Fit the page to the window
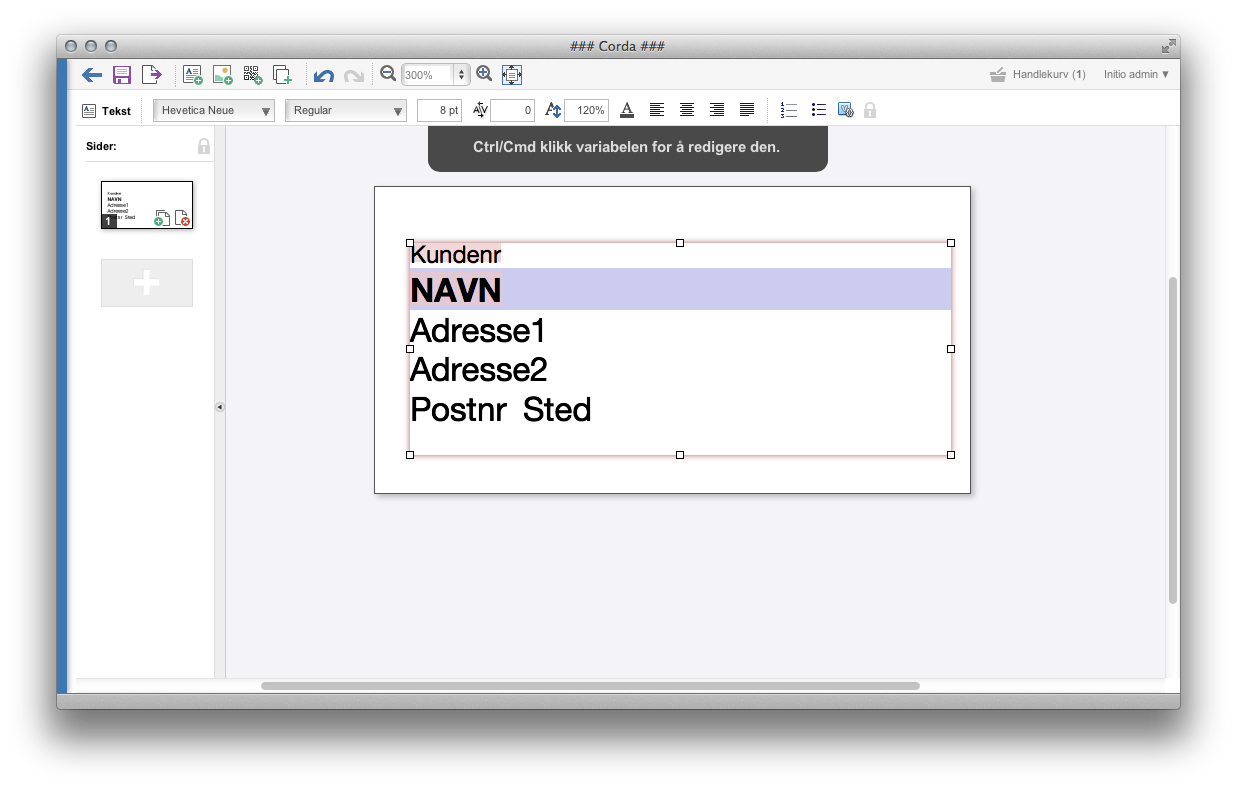This screenshot has height=788, width=1237. [x=512, y=75]
